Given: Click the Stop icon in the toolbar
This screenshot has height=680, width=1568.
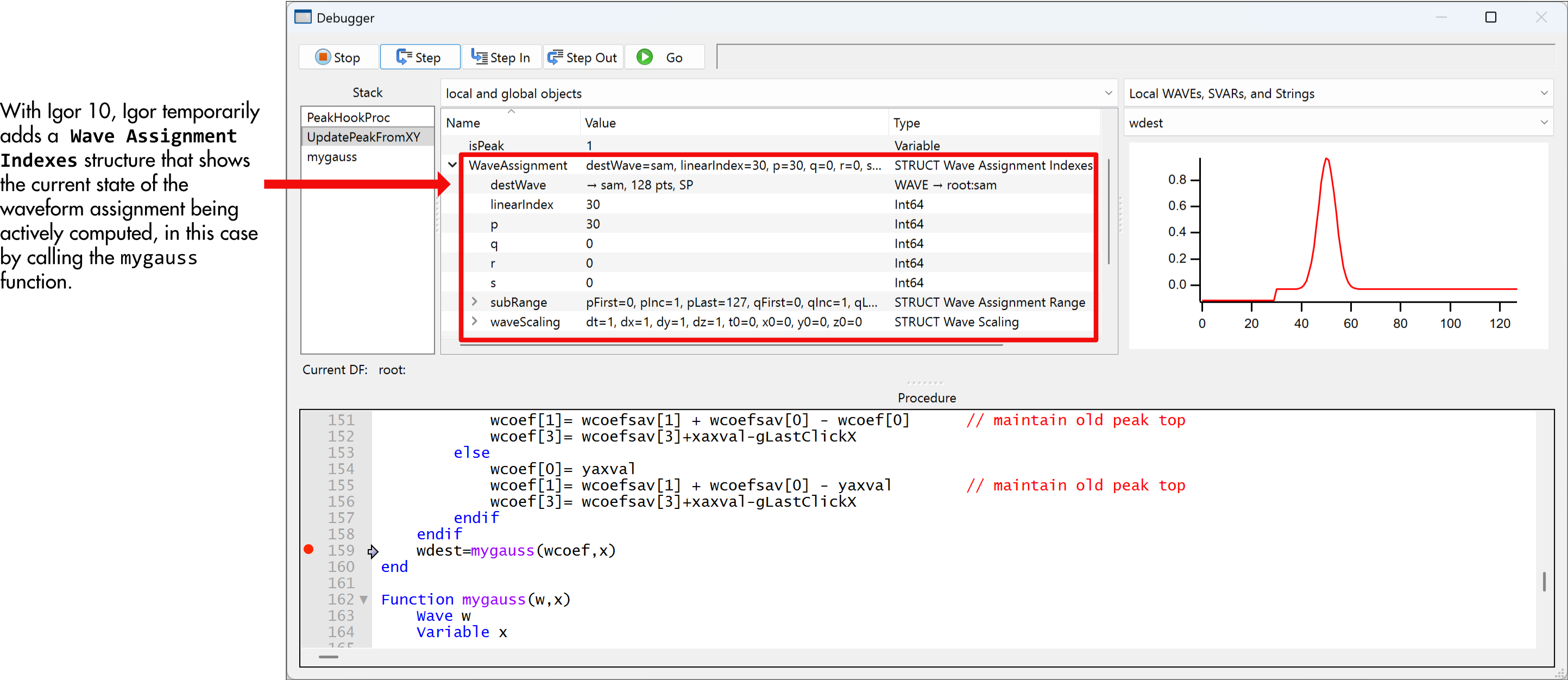Looking at the screenshot, I should coord(323,56).
